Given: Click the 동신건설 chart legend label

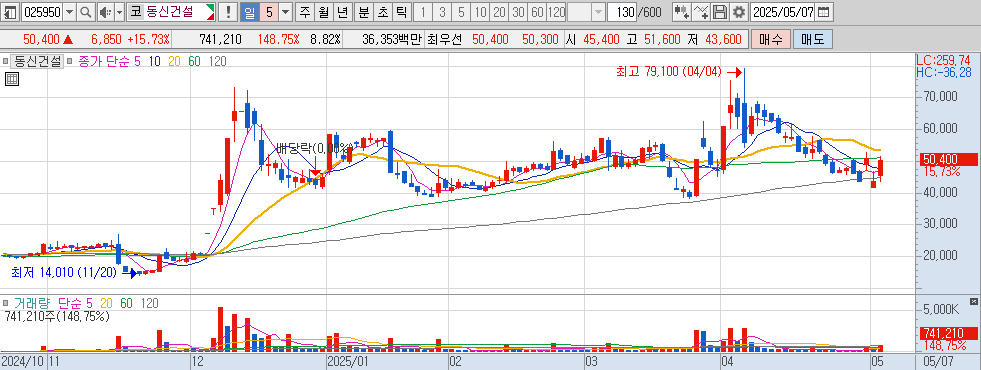Looking at the screenshot, I should pos(37,61).
